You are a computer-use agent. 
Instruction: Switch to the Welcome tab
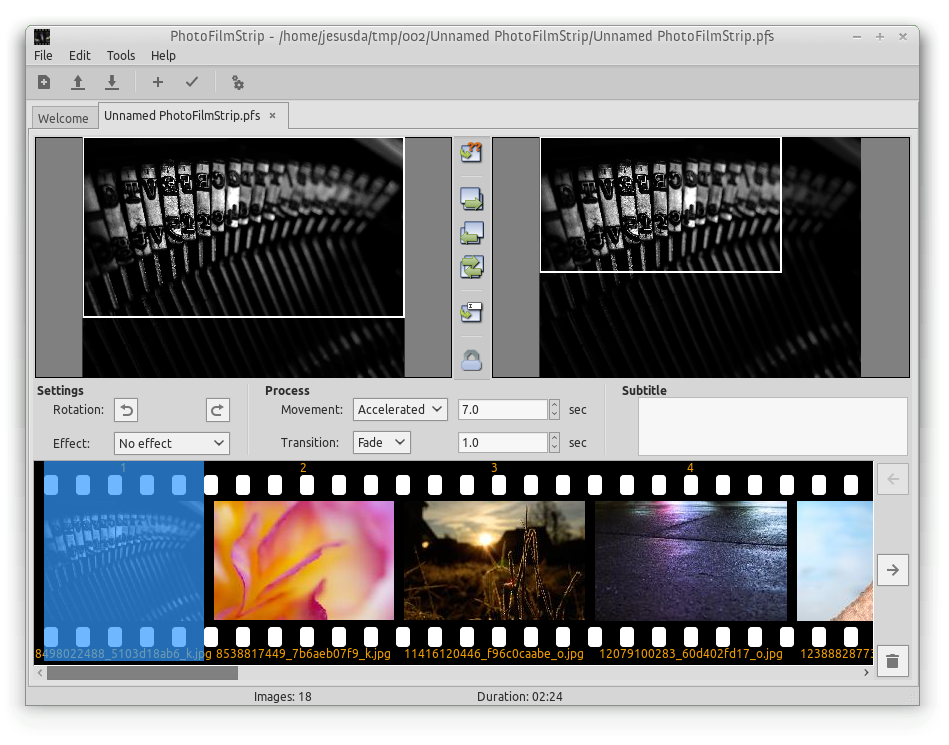pyautogui.click(x=64, y=117)
